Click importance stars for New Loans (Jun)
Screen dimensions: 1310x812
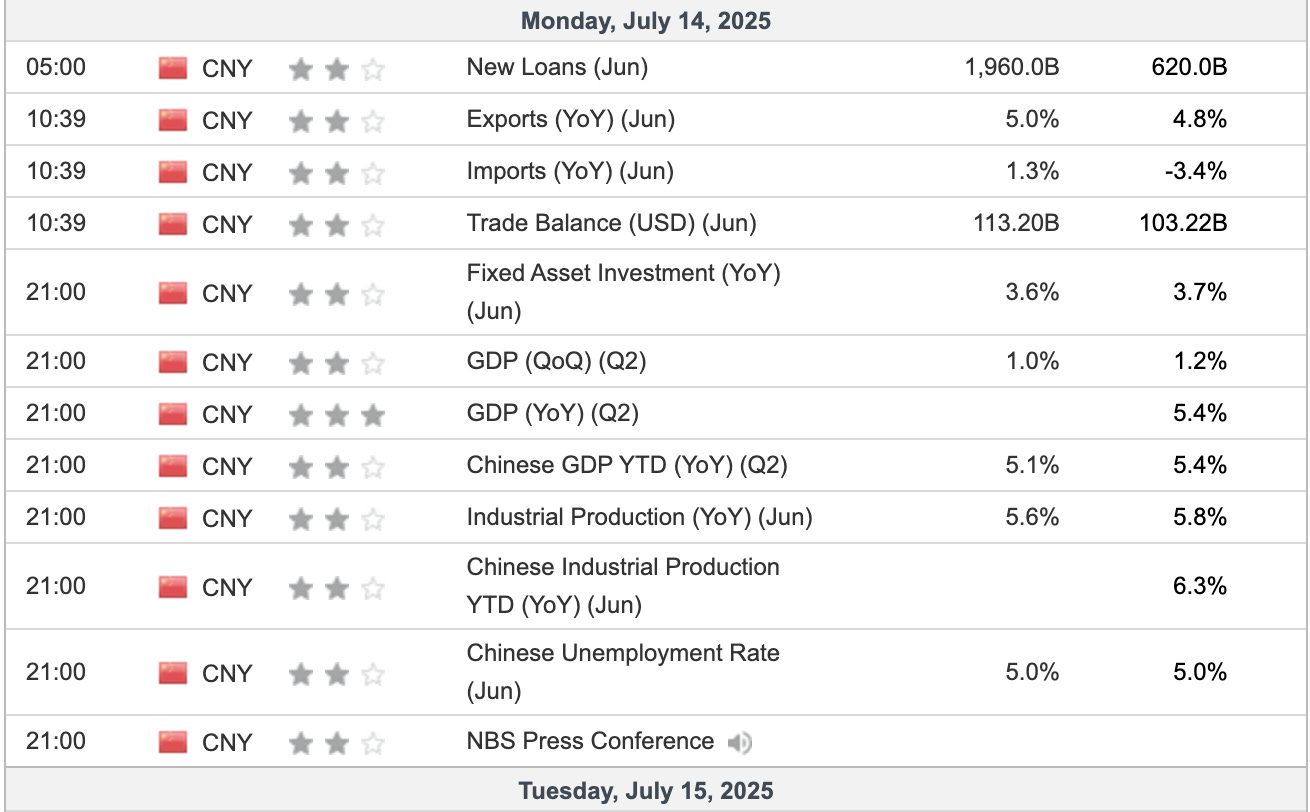tap(337, 69)
